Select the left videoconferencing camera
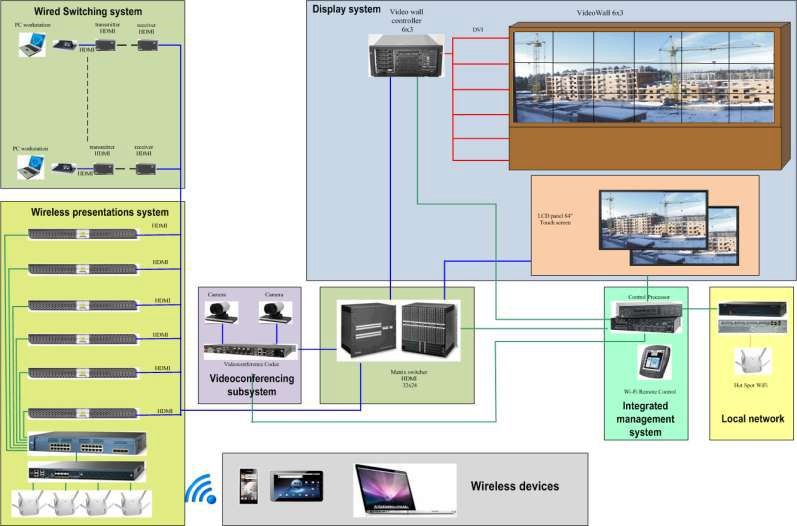This screenshot has width=797, height=526. pos(222,313)
